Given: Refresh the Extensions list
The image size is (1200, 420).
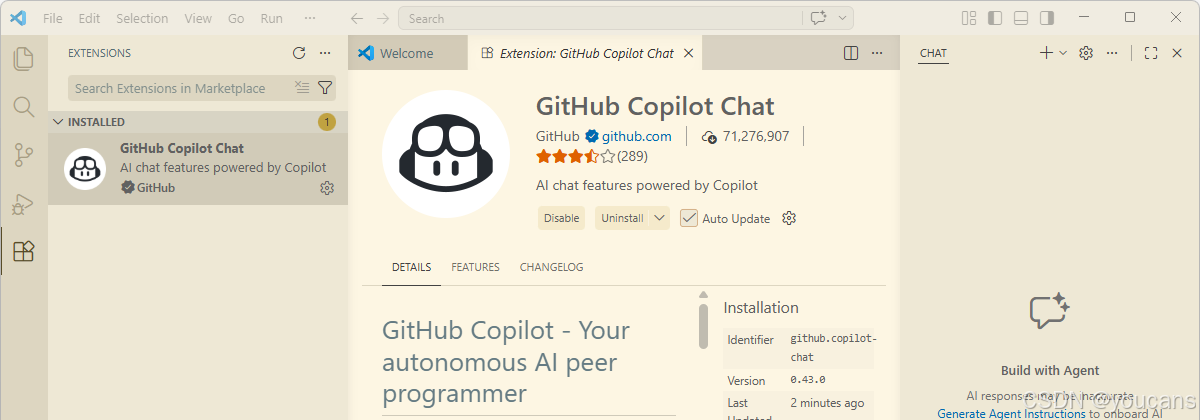Looking at the screenshot, I should click(x=299, y=53).
